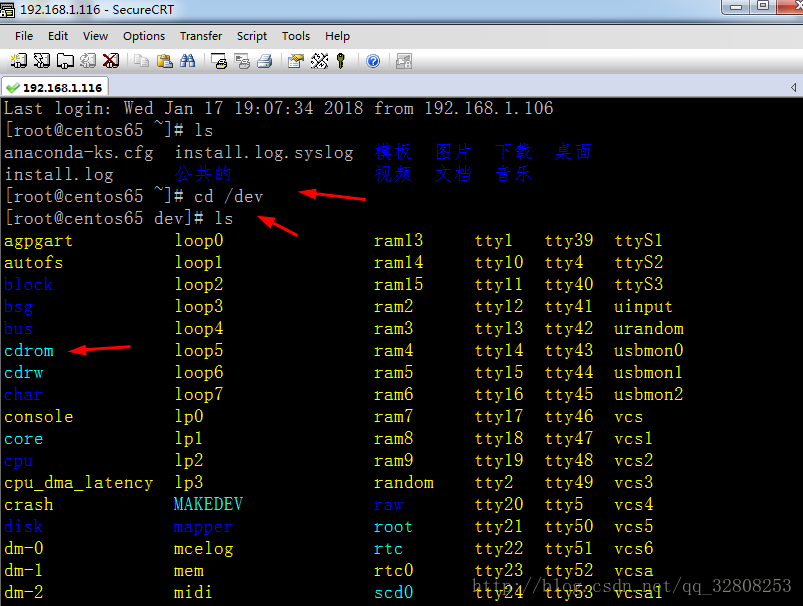Open the Keymap Editor icon
This screenshot has height=606, width=803.
(320, 61)
